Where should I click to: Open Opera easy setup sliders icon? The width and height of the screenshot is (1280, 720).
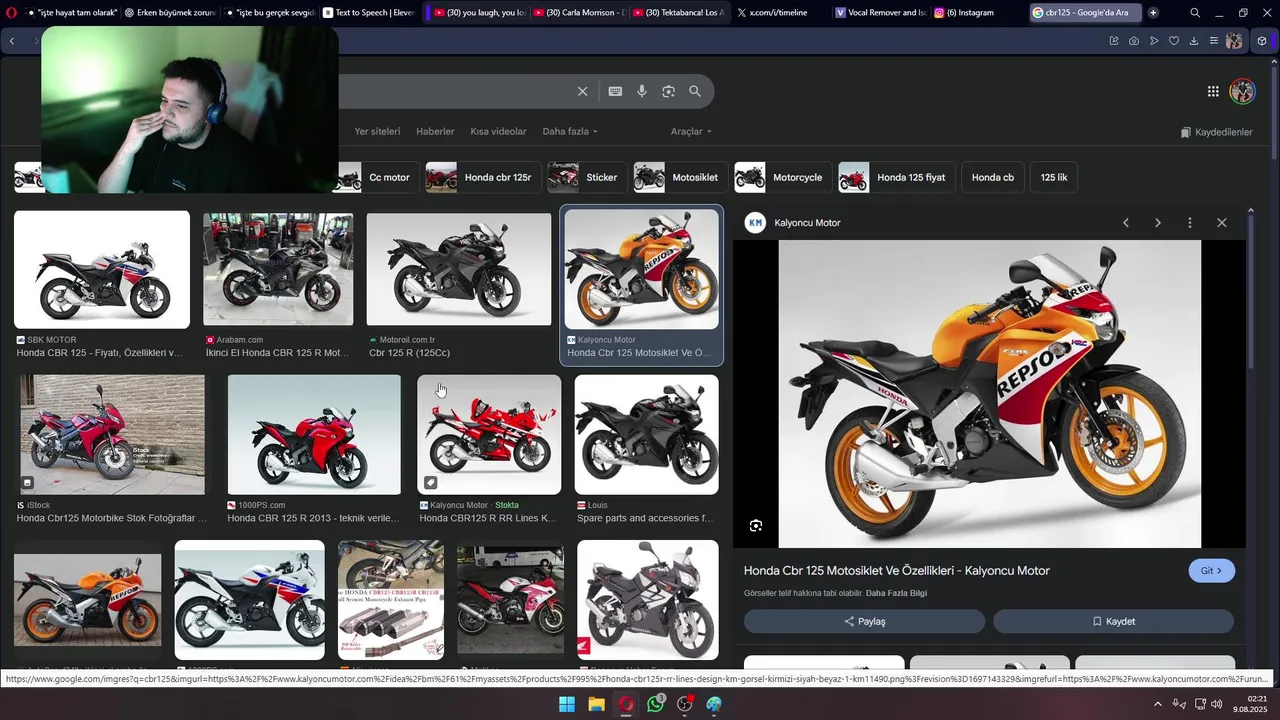coord(1214,41)
